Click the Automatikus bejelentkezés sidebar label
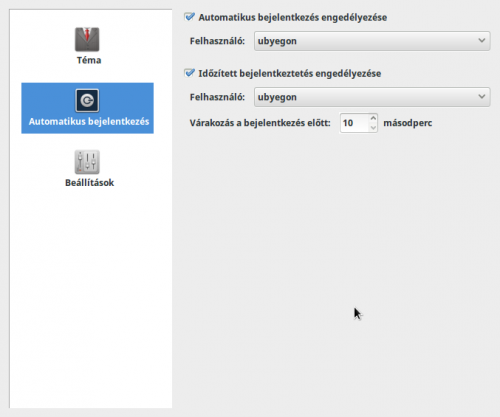The image size is (500, 417). 89,121
